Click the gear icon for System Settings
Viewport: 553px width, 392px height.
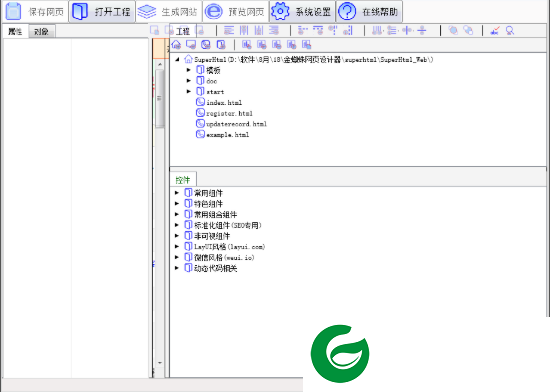point(280,11)
